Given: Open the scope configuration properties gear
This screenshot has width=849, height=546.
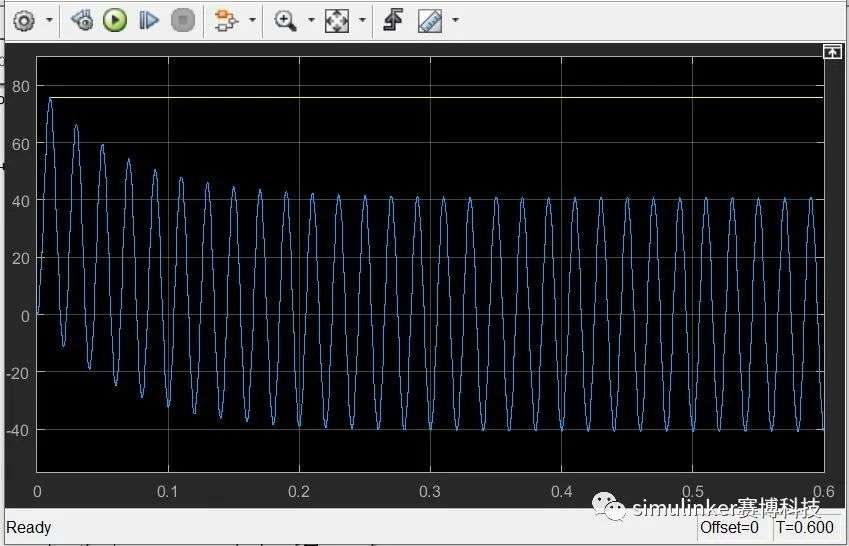Looking at the screenshot, I should coord(23,21).
